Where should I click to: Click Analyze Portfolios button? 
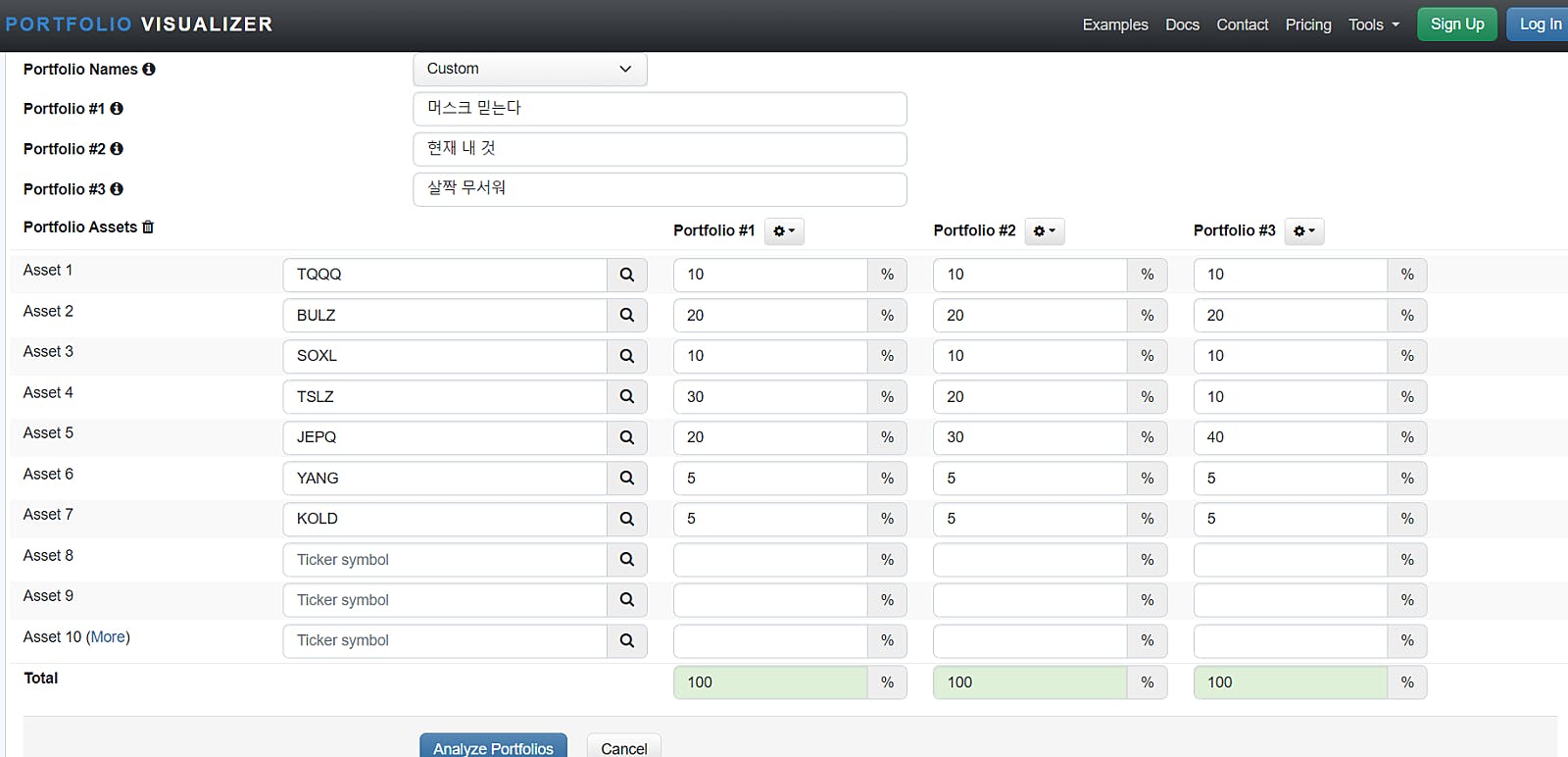(494, 746)
